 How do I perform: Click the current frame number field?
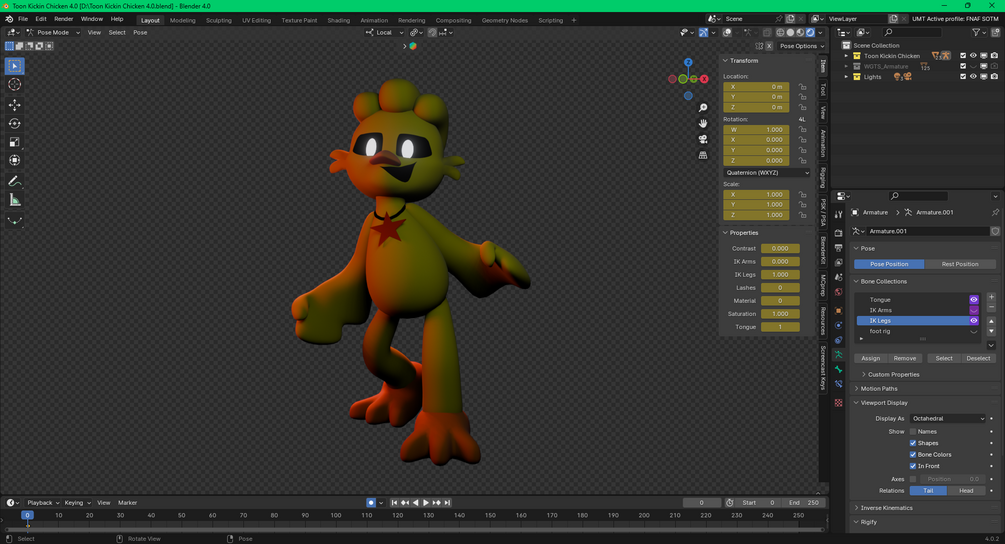[x=701, y=503]
